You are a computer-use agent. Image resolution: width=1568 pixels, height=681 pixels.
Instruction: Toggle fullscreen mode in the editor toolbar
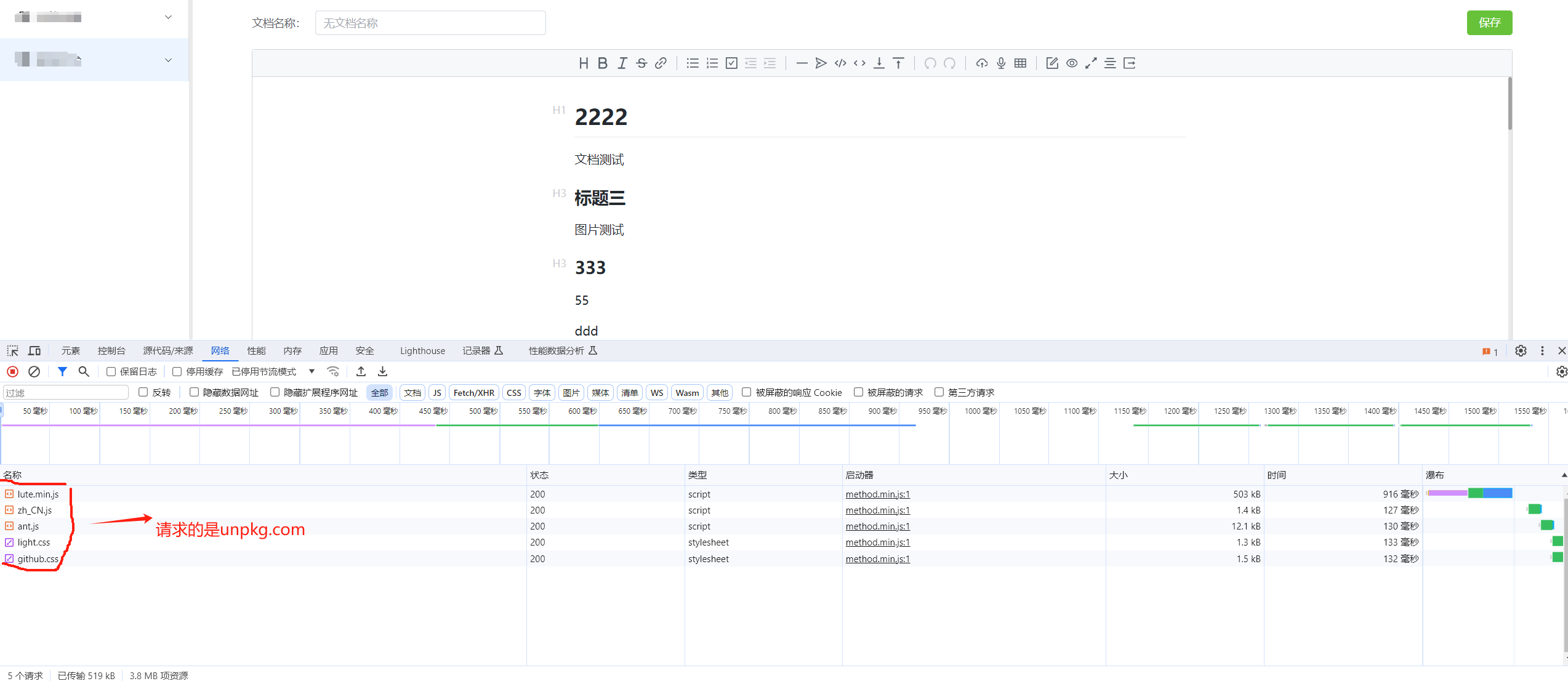point(1091,63)
